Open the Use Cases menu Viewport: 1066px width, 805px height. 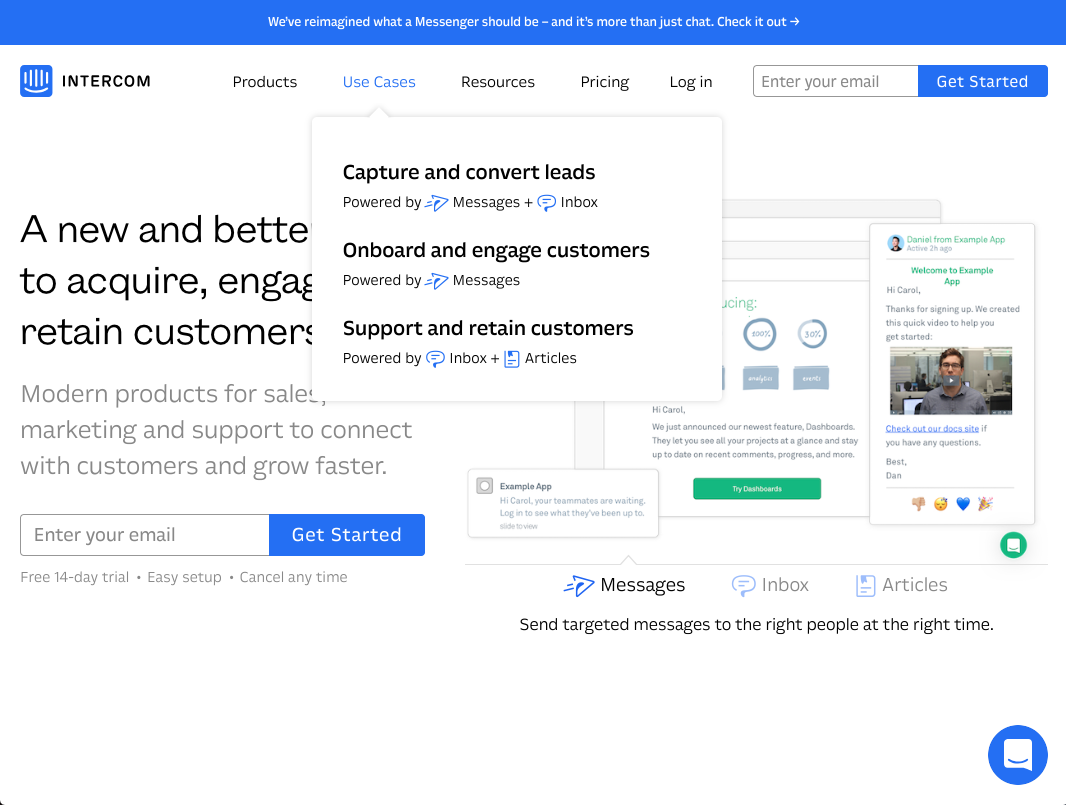click(x=379, y=82)
